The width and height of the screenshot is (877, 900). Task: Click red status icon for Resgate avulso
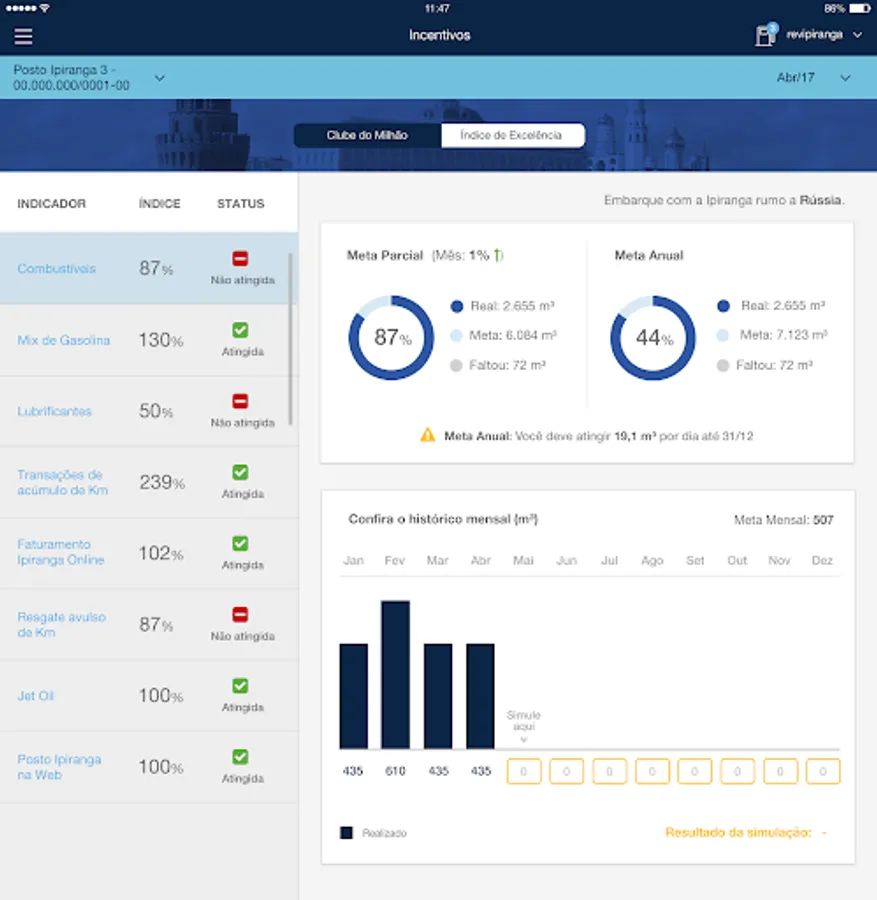pos(240,615)
